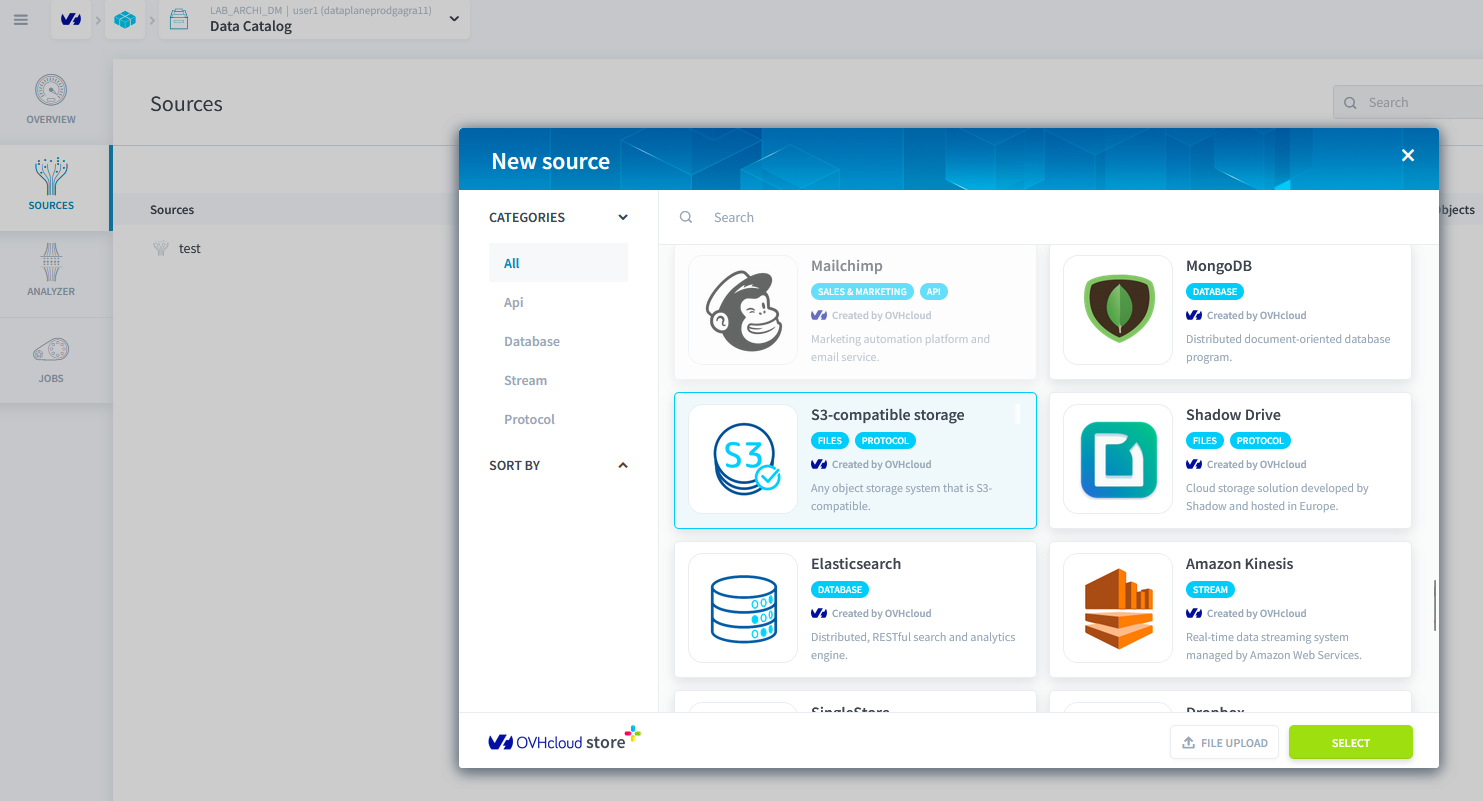Image resolution: width=1483 pixels, height=801 pixels.
Task: Select the Protocol category filter
Action: 529,419
